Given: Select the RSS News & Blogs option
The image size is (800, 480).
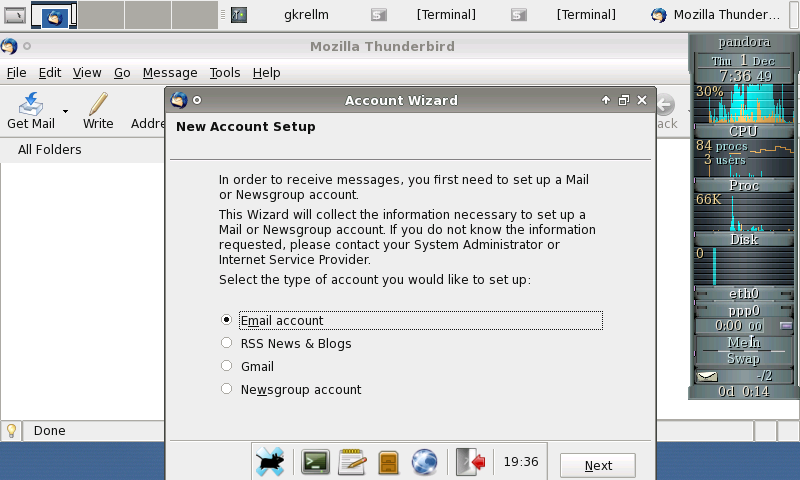Looking at the screenshot, I should [227, 343].
